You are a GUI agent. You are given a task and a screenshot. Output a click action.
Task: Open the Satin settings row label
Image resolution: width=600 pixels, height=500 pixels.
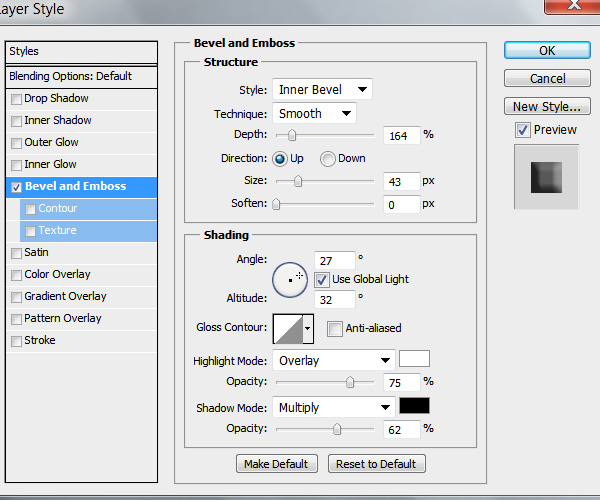[x=36, y=252]
